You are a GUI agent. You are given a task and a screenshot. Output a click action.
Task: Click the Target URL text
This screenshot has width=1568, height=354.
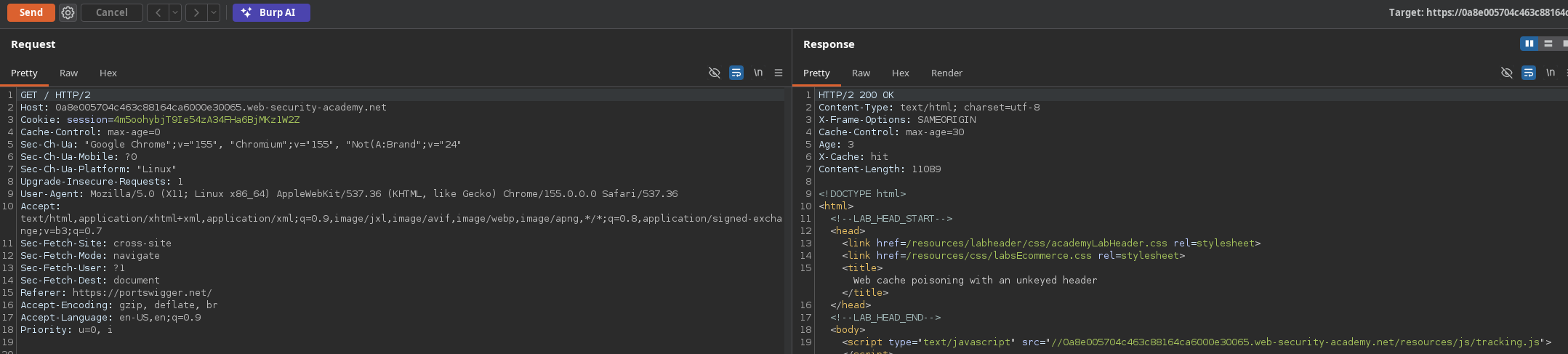click(1478, 12)
